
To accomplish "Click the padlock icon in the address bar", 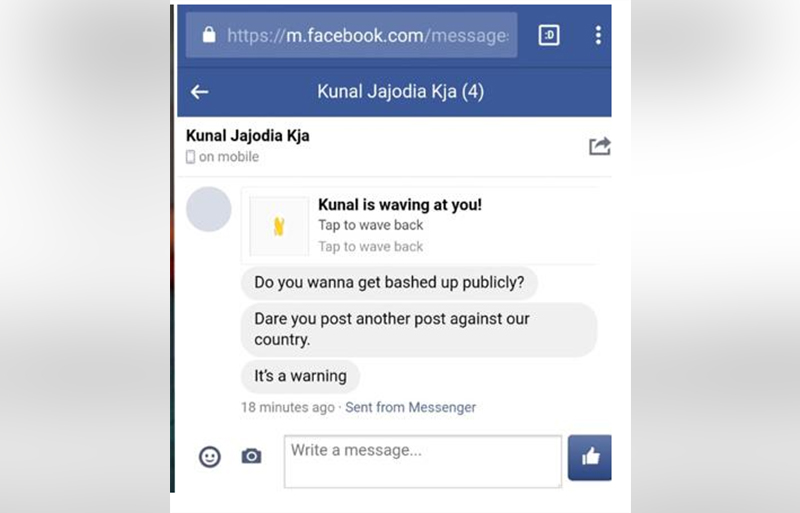I will coord(209,35).
